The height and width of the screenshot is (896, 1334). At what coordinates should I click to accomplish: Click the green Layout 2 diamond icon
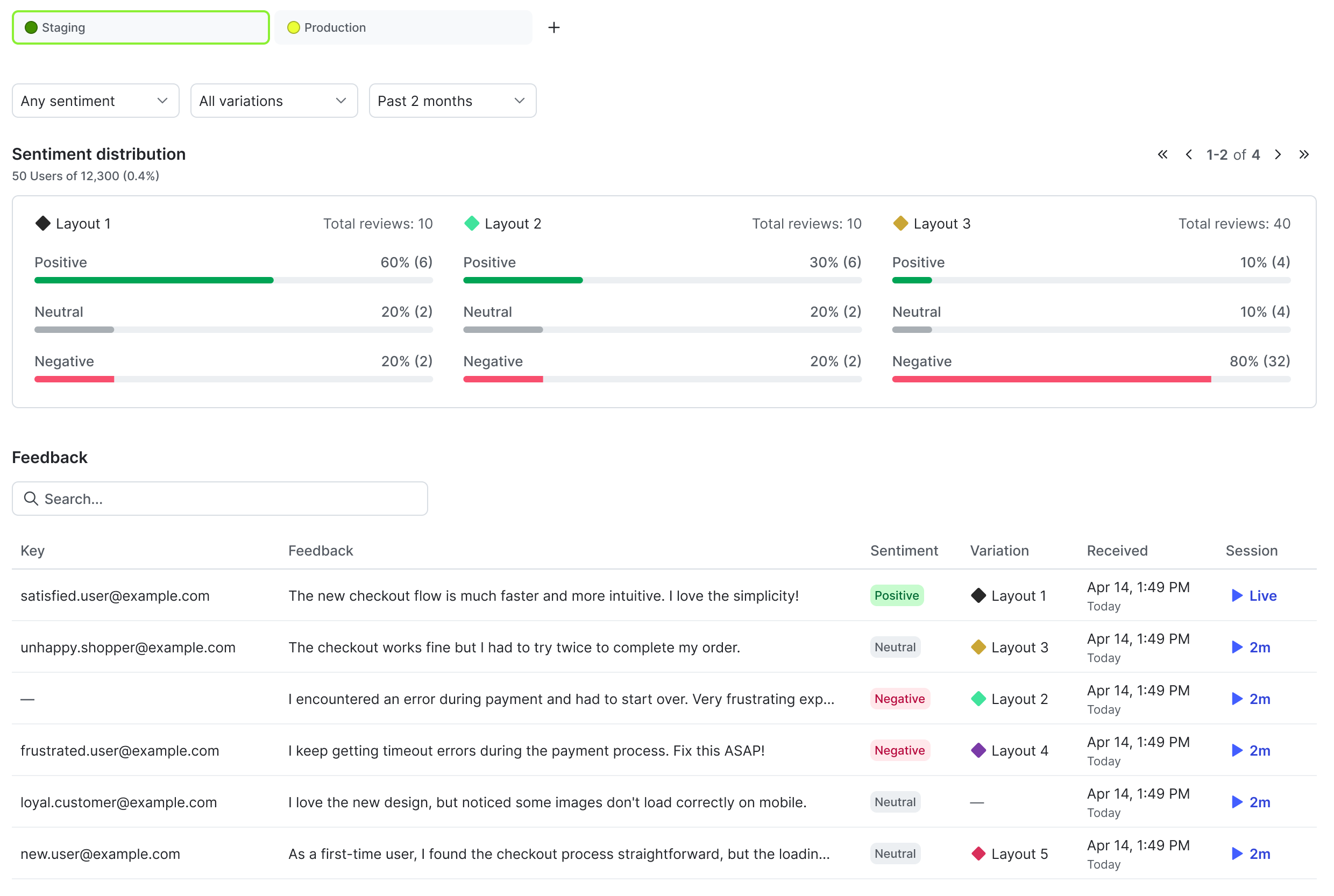tap(472, 223)
